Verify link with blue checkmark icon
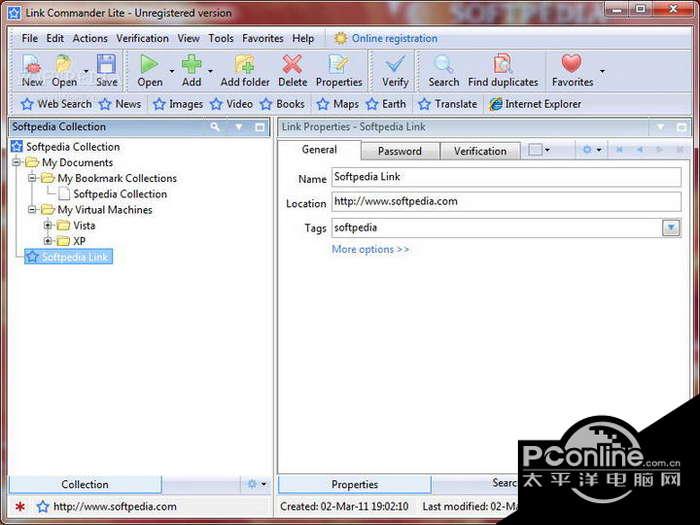700x525 pixels. tap(395, 64)
